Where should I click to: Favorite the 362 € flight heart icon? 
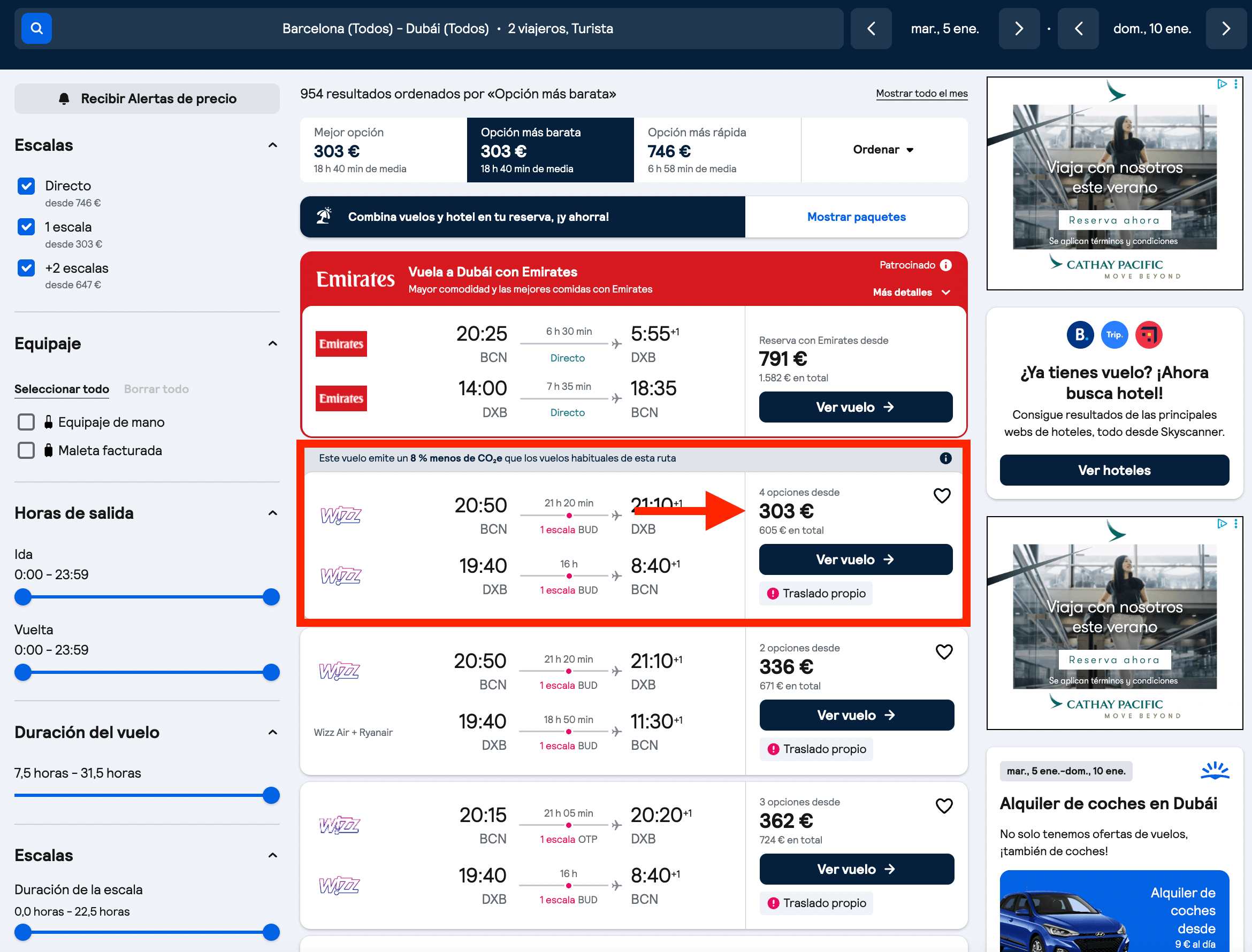pyautogui.click(x=944, y=805)
